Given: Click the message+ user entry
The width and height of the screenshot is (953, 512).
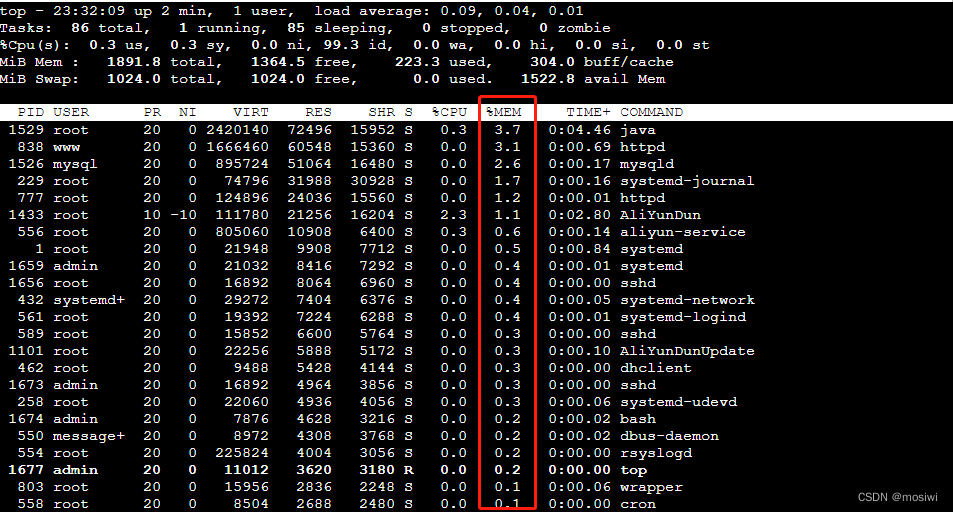Looking at the screenshot, I should [89, 437].
